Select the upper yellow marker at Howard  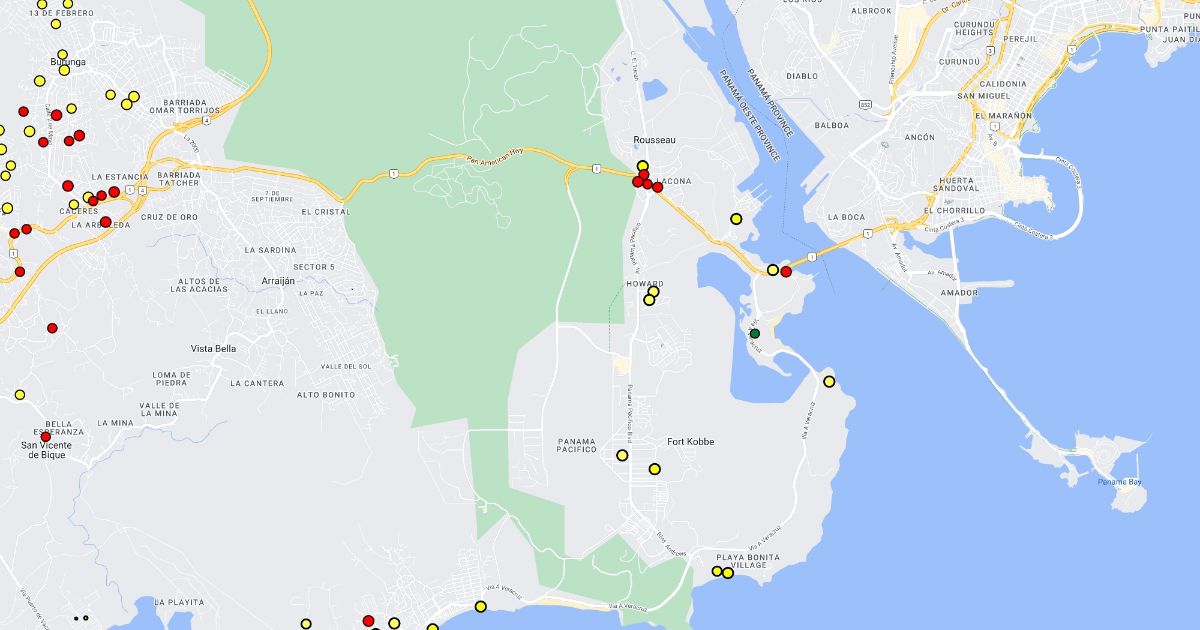click(x=653, y=292)
